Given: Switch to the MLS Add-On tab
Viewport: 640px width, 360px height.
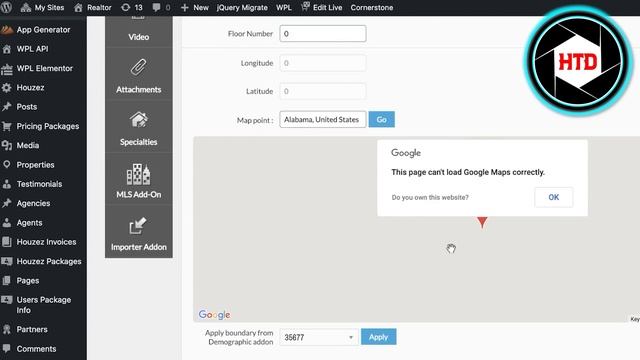Looking at the screenshot, I should point(139,180).
